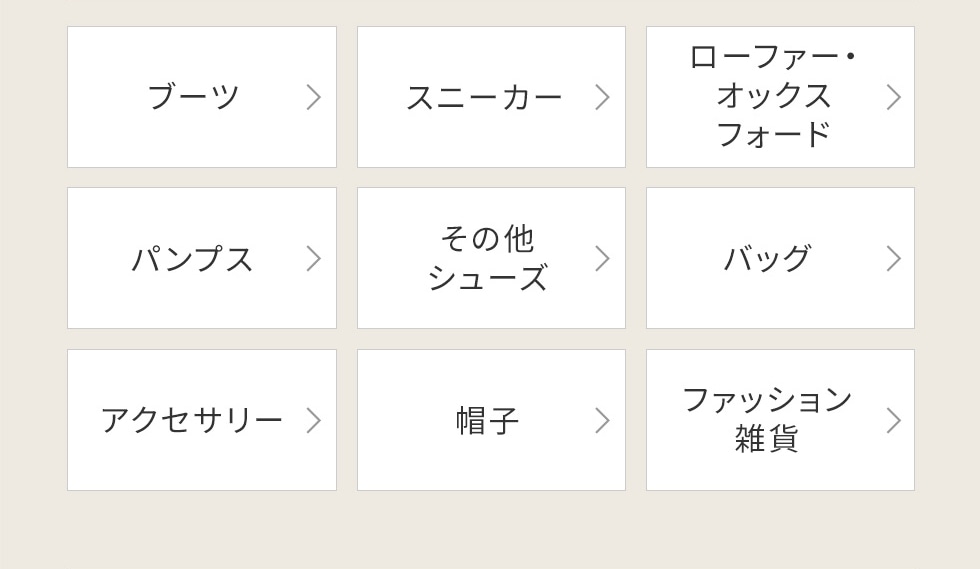The image size is (980, 569).
Task: Choose the ファッション text line
Action: pyautogui.click(x=767, y=400)
